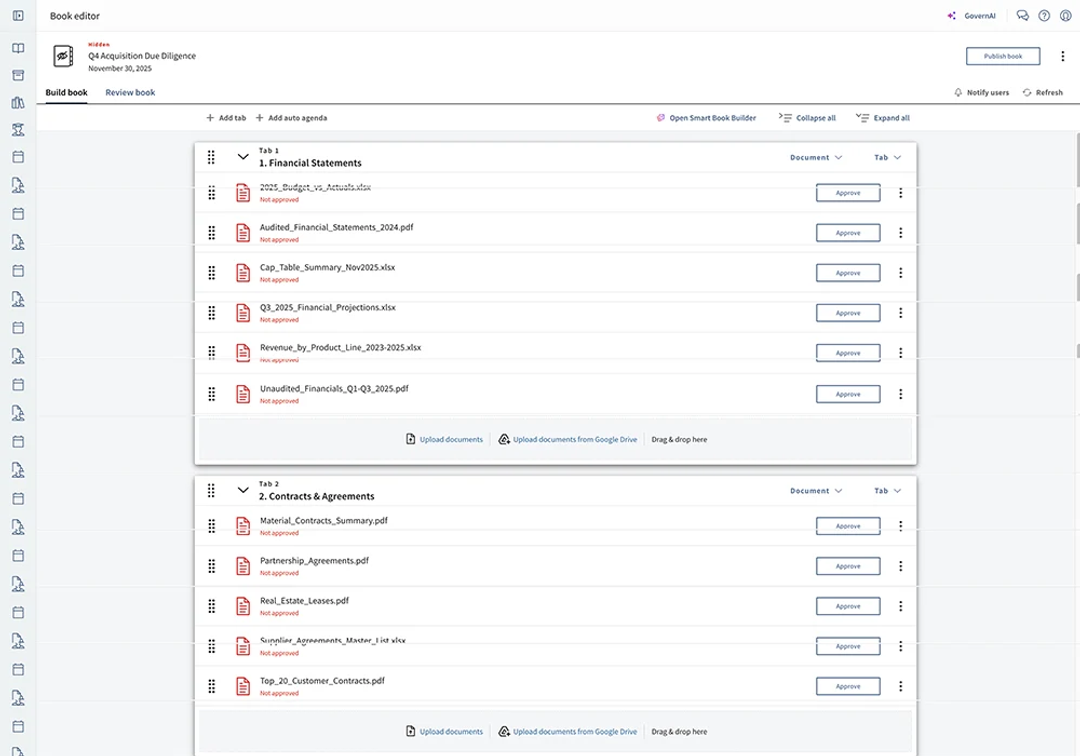Approve Audited_Financial_Statements_2024.pdf

point(848,233)
